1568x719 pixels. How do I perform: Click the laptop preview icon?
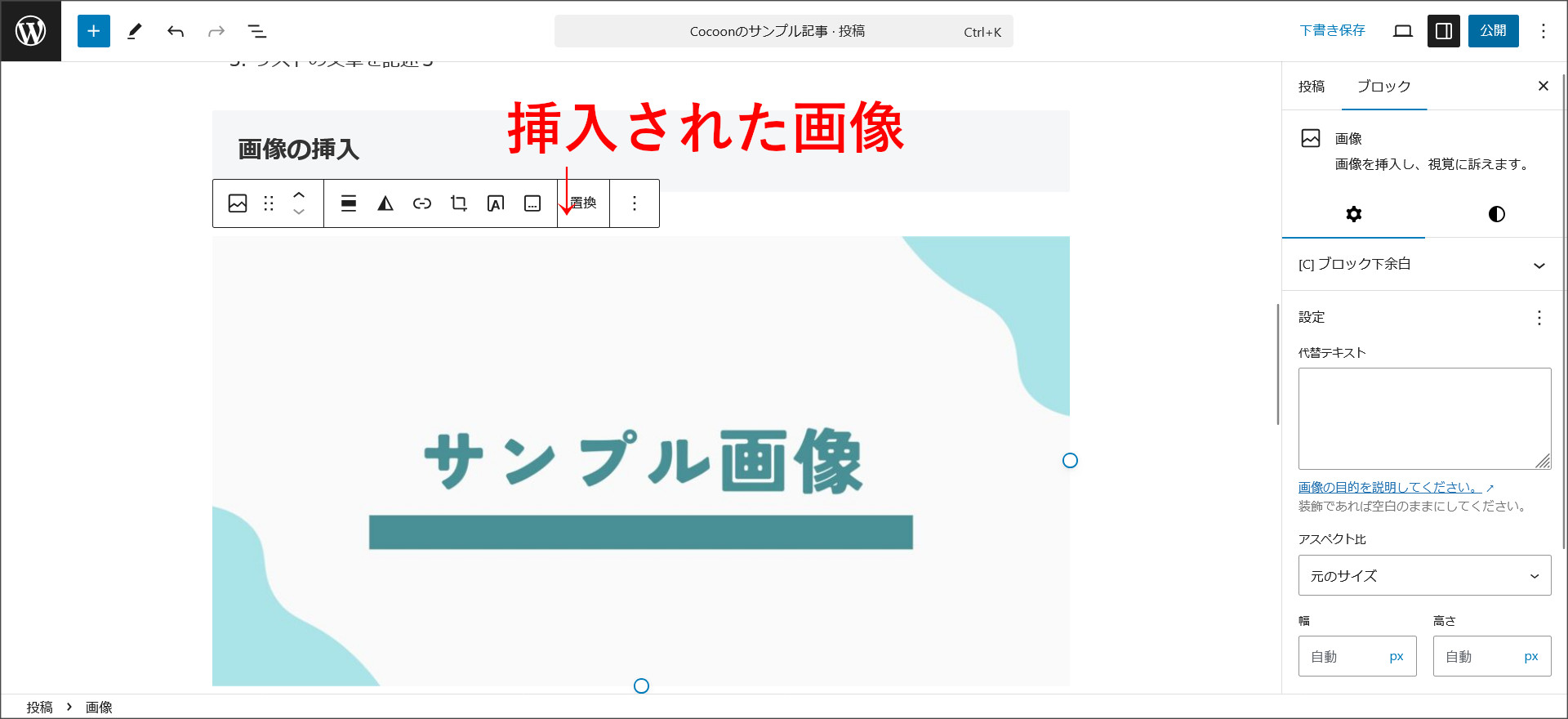point(1403,31)
